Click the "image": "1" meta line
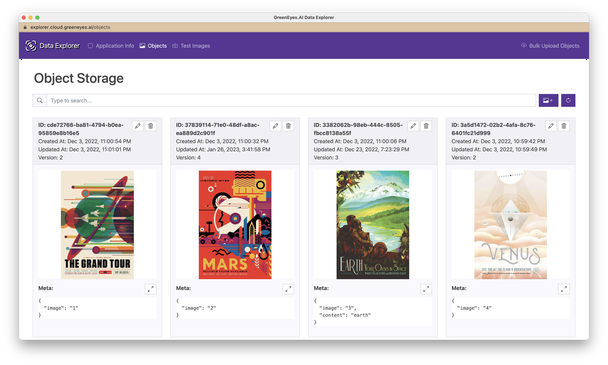Image resolution: width=608 pixels, height=365 pixels. (61, 308)
